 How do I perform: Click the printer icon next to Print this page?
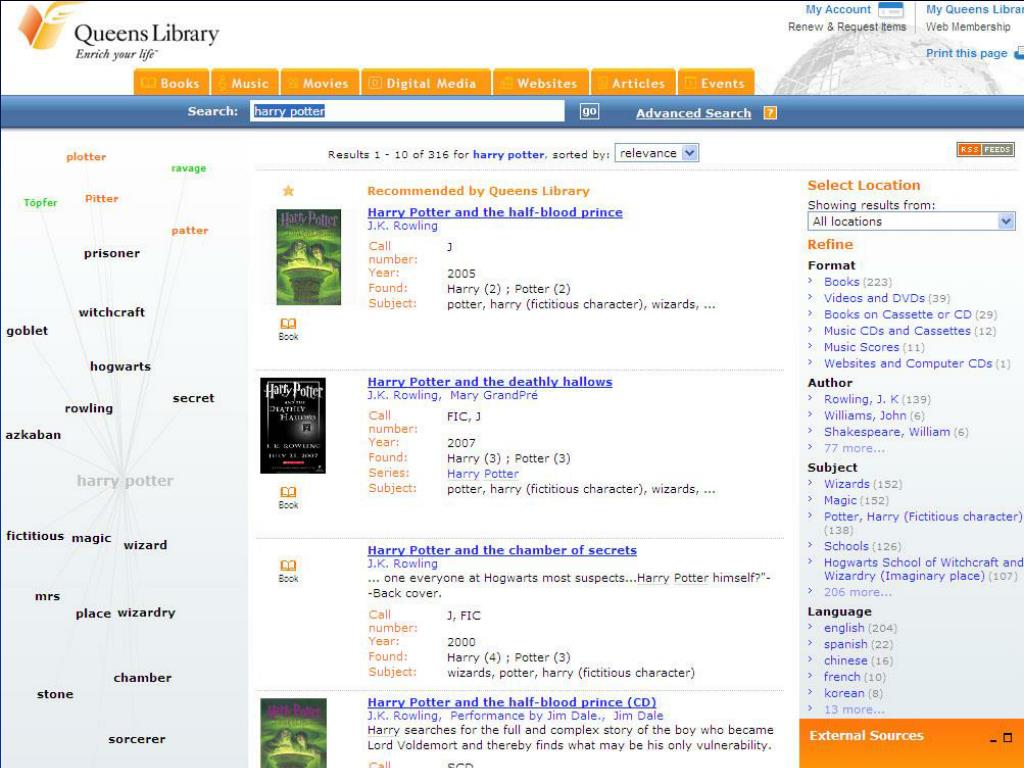click(1018, 54)
